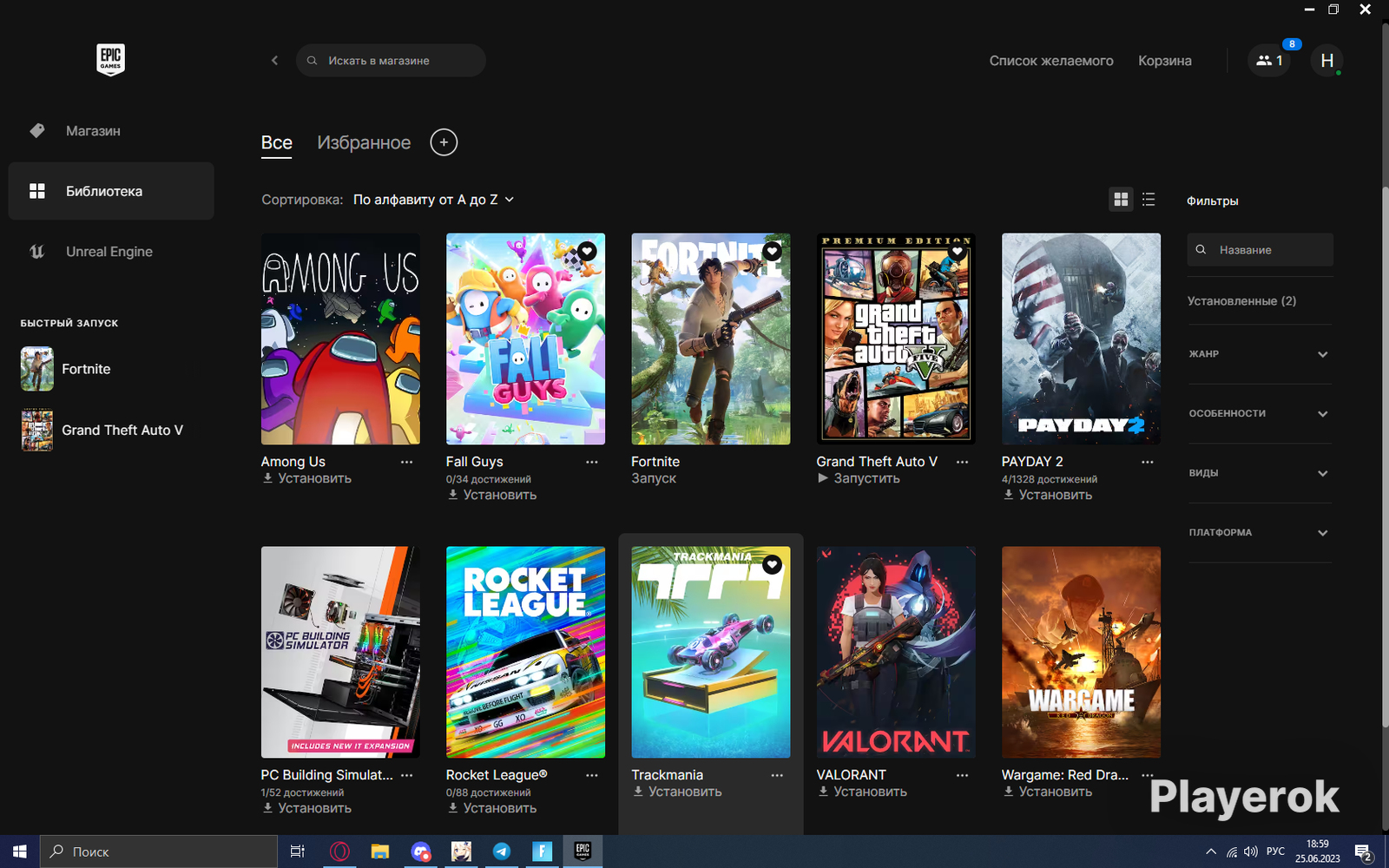The width and height of the screenshot is (1389, 868).
Task: Expand the Особенности filter section
Action: [x=1259, y=414]
